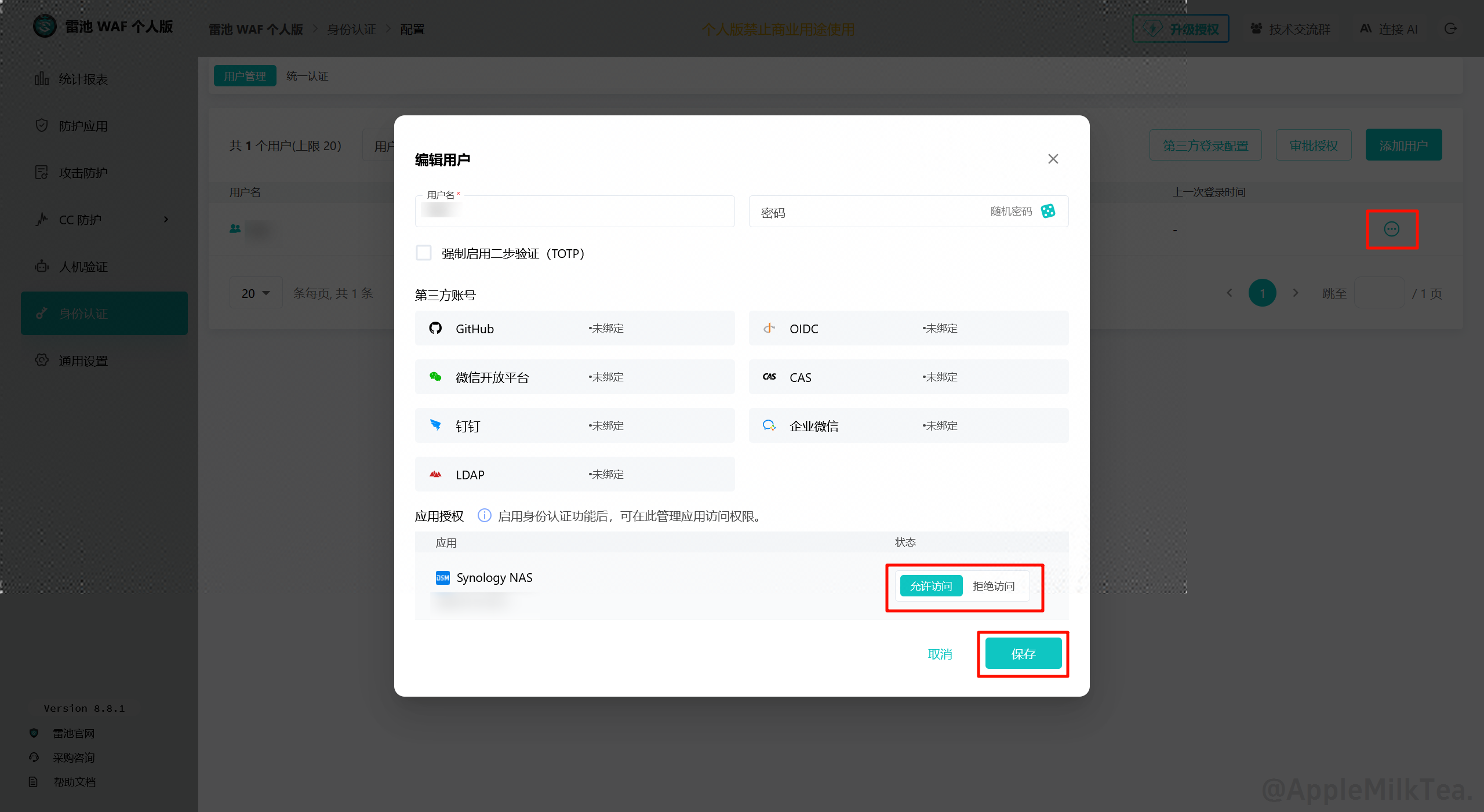Viewport: 1484px width, 812px height.
Task: Click the LDAP icon
Action: pyautogui.click(x=435, y=475)
